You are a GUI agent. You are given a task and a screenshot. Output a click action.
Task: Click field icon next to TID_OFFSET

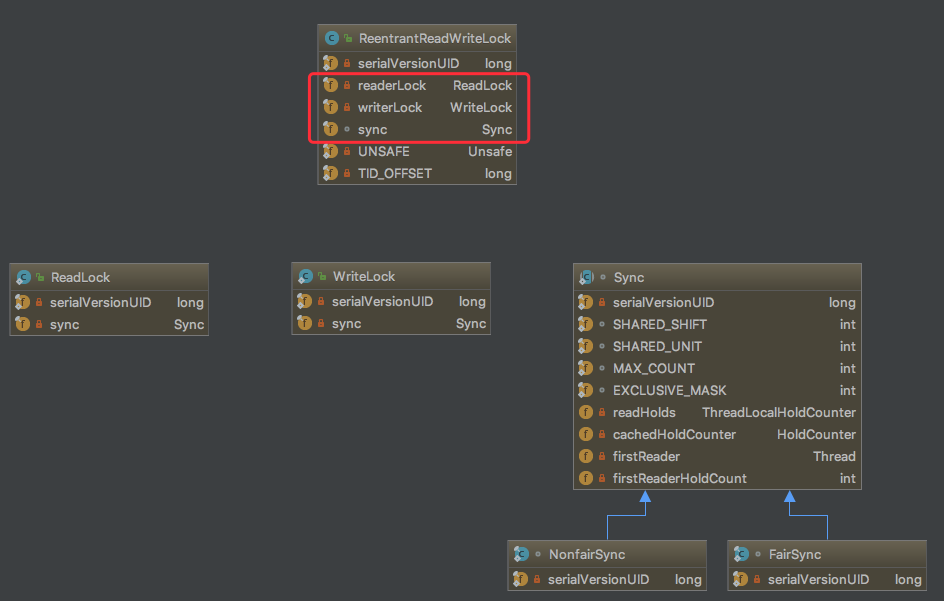331,173
